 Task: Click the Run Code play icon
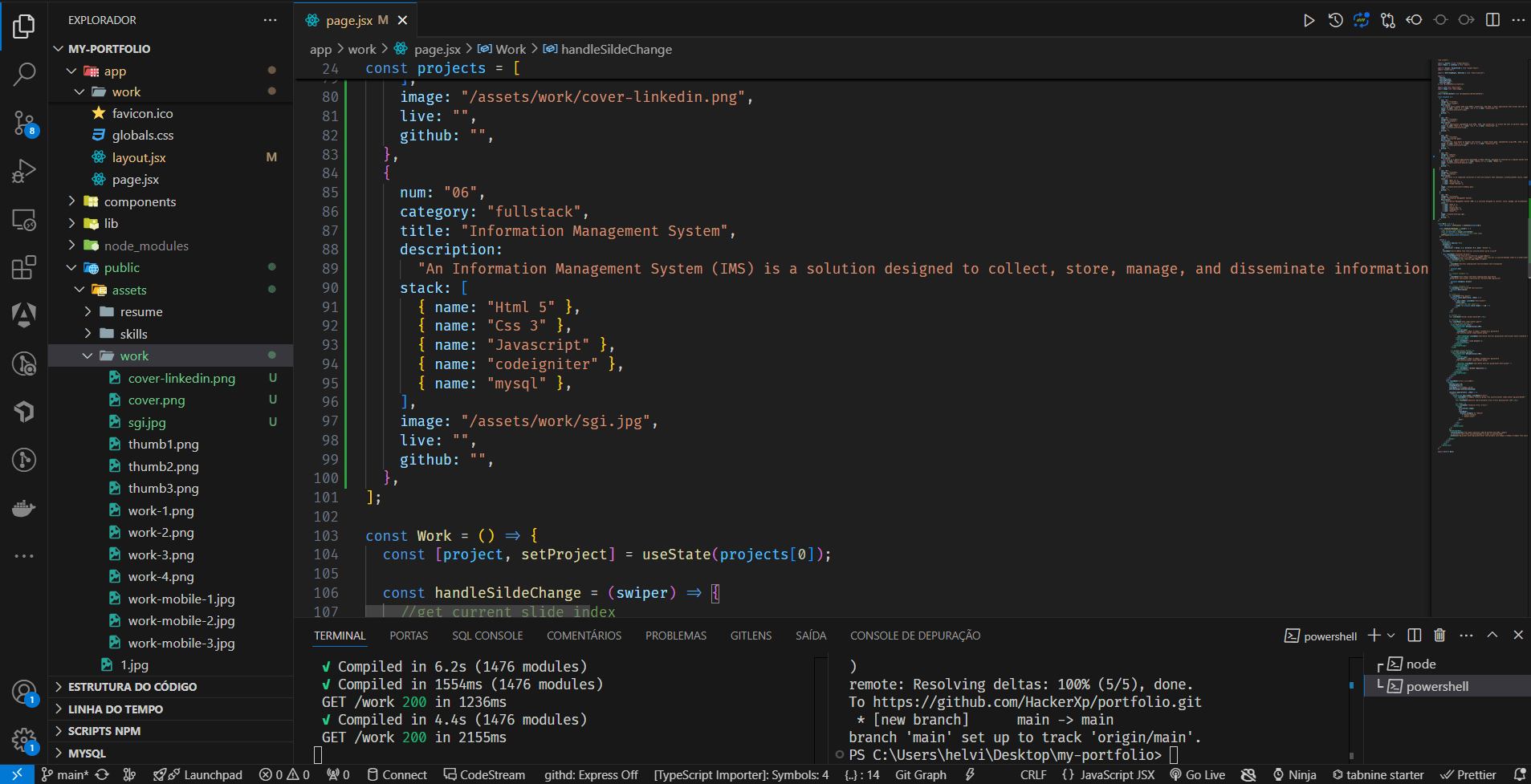click(x=1309, y=20)
